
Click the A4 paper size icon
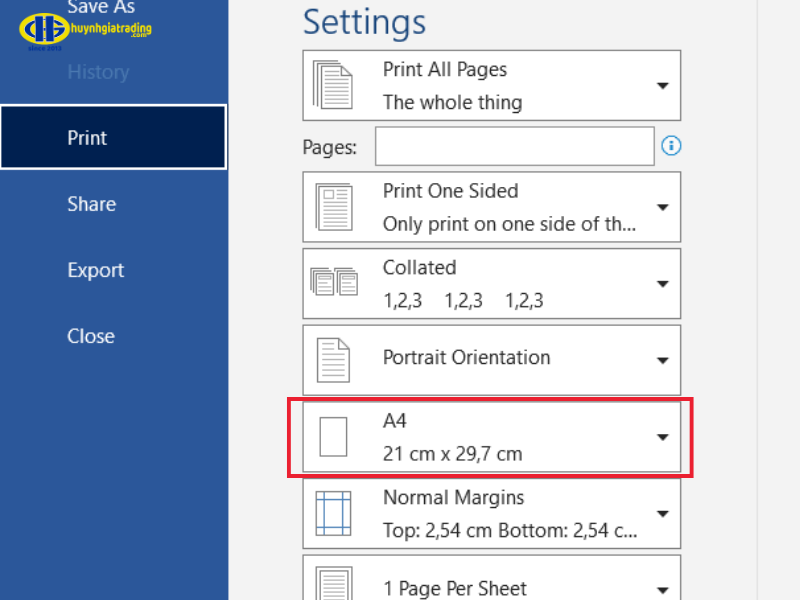(332, 438)
